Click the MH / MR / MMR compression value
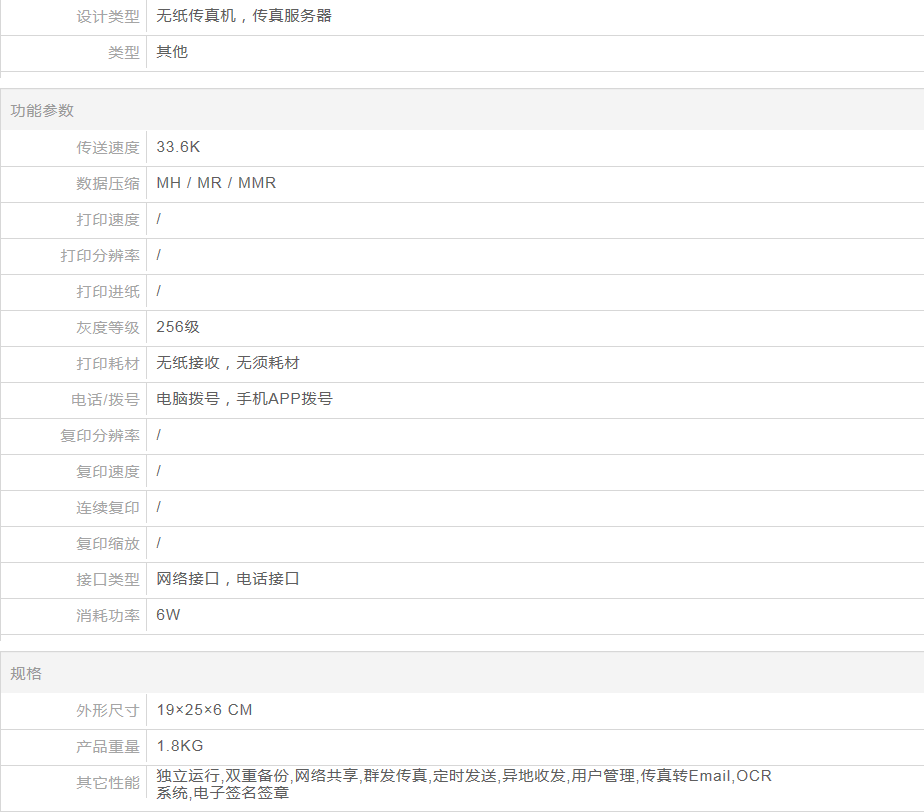 216,183
